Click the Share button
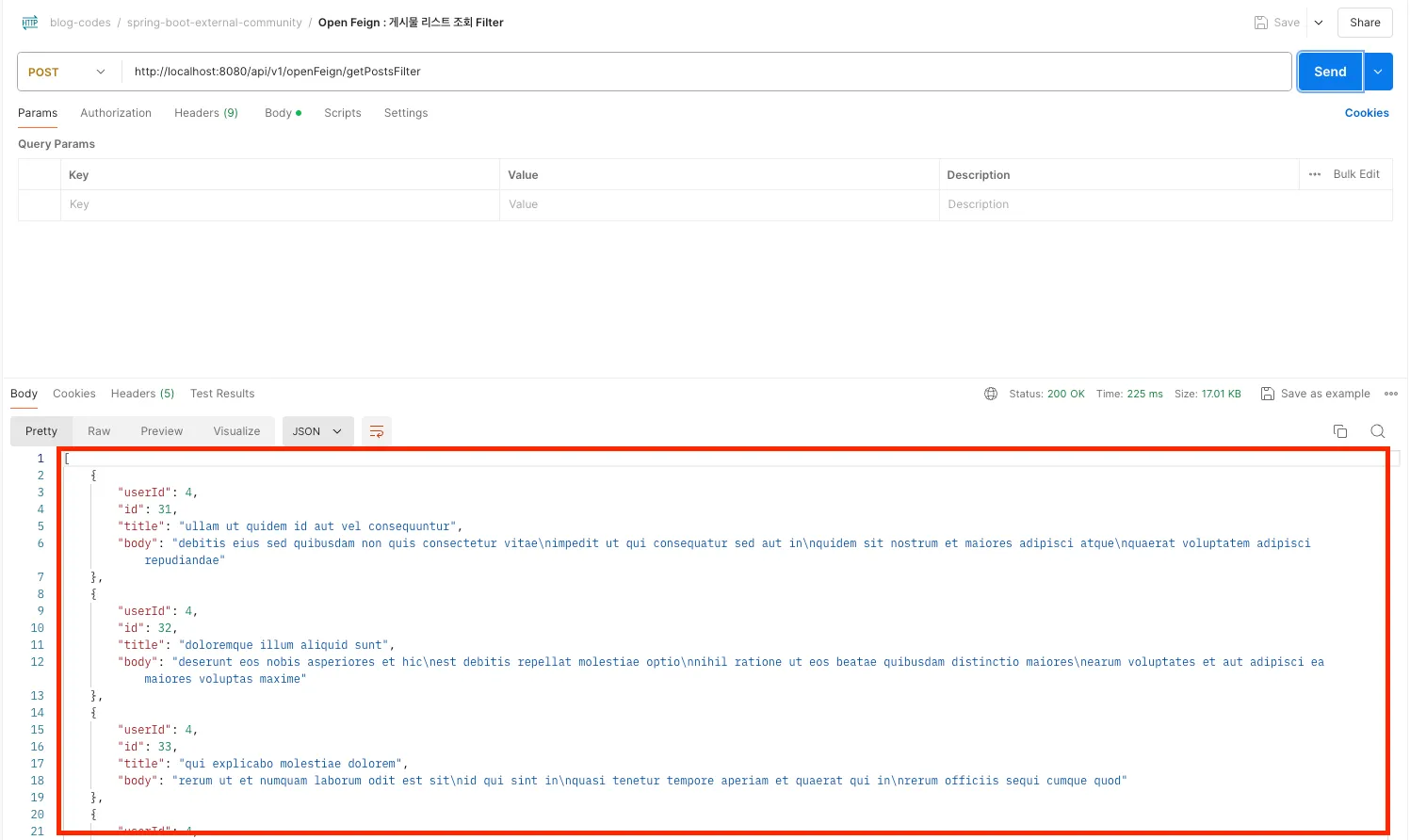Viewport: 1410px width, 840px height. pyautogui.click(x=1365, y=23)
